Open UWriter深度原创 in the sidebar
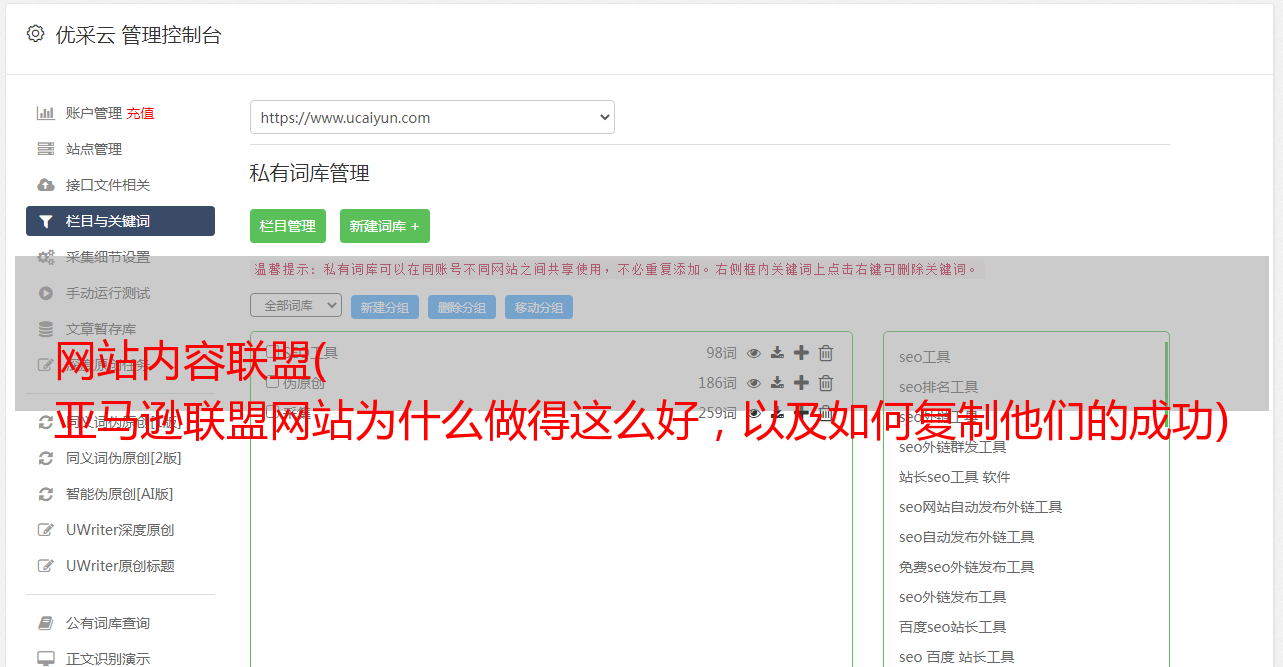Image resolution: width=1283 pixels, height=667 pixels. (x=120, y=530)
